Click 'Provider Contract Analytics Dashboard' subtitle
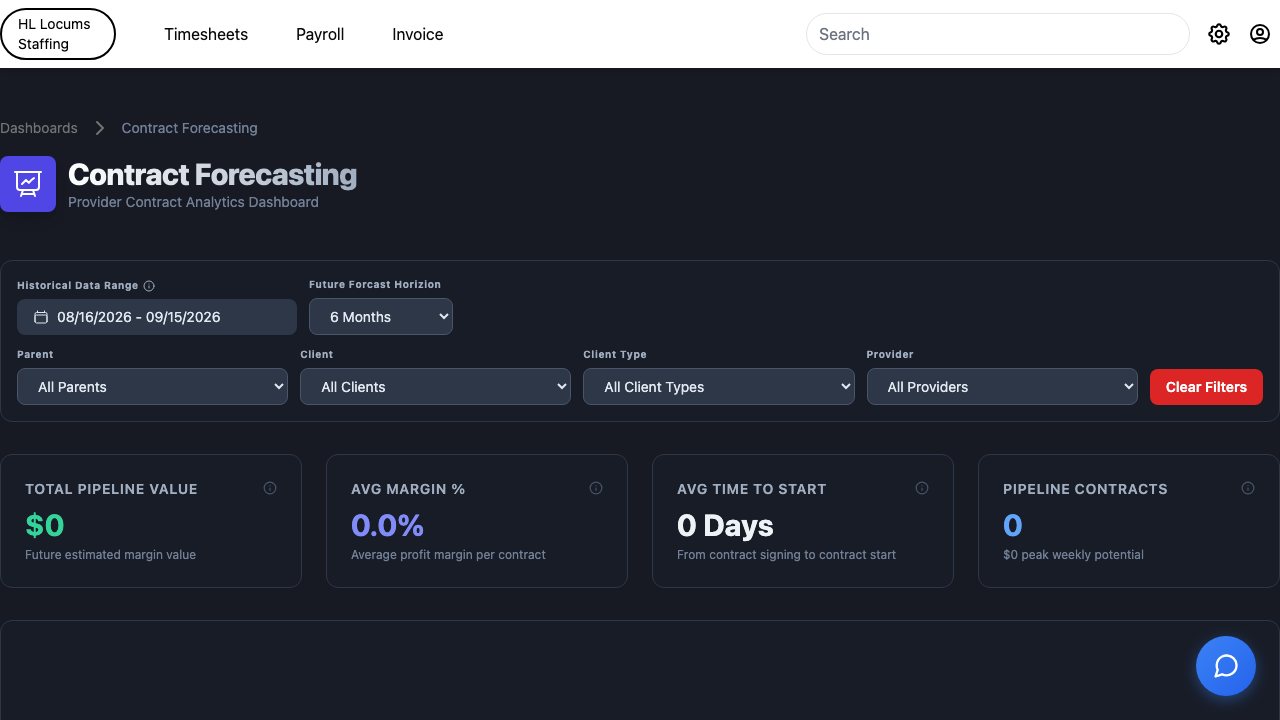 193,202
